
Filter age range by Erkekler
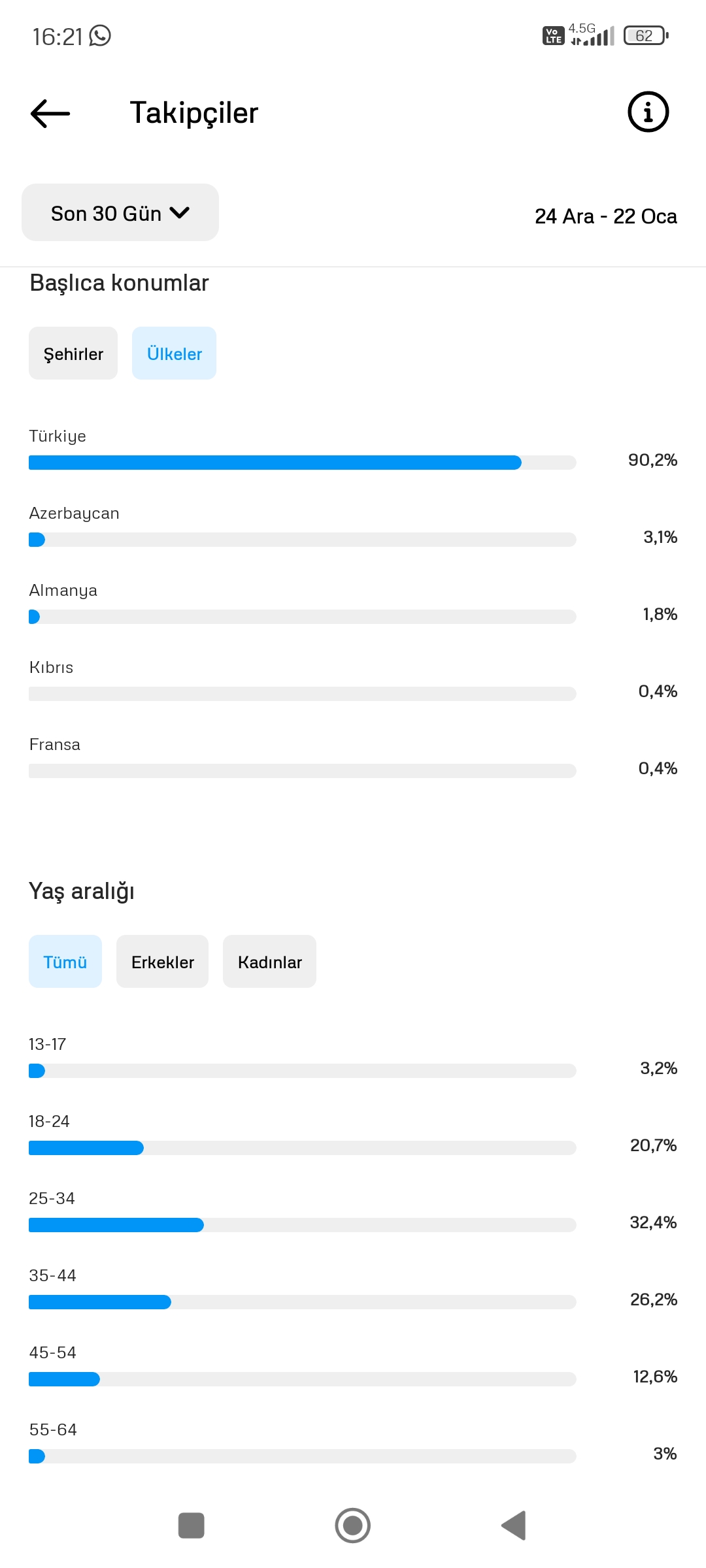[162, 962]
